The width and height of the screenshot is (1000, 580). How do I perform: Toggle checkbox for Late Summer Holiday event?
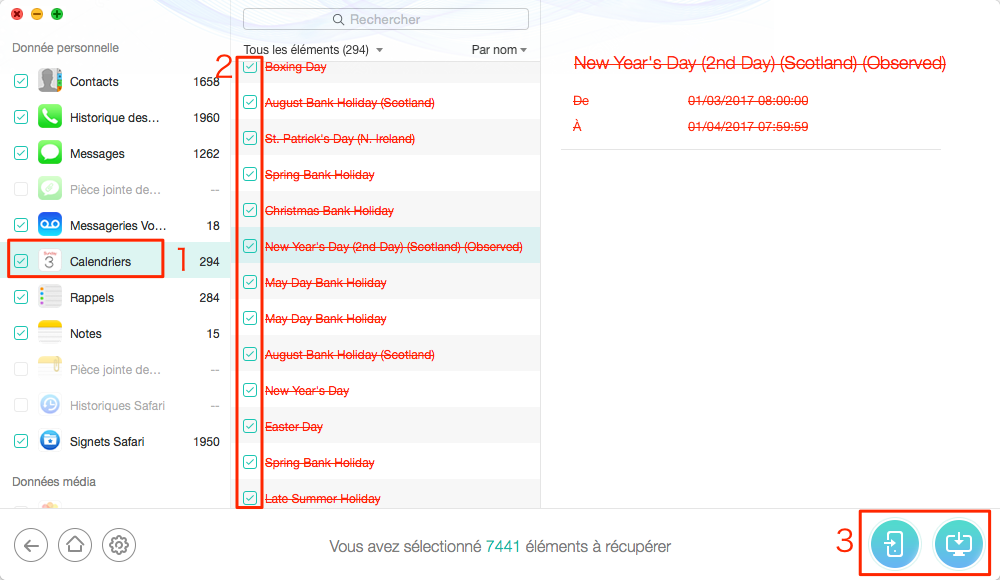[x=250, y=498]
